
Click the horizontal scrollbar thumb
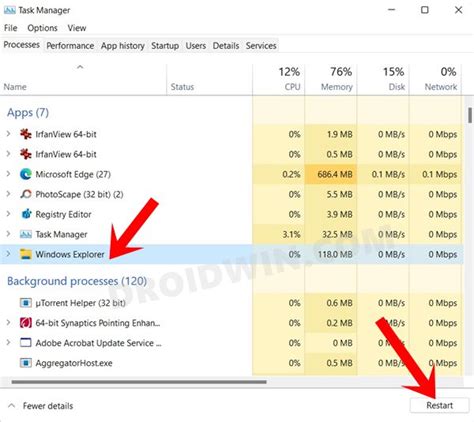[x=139, y=382]
